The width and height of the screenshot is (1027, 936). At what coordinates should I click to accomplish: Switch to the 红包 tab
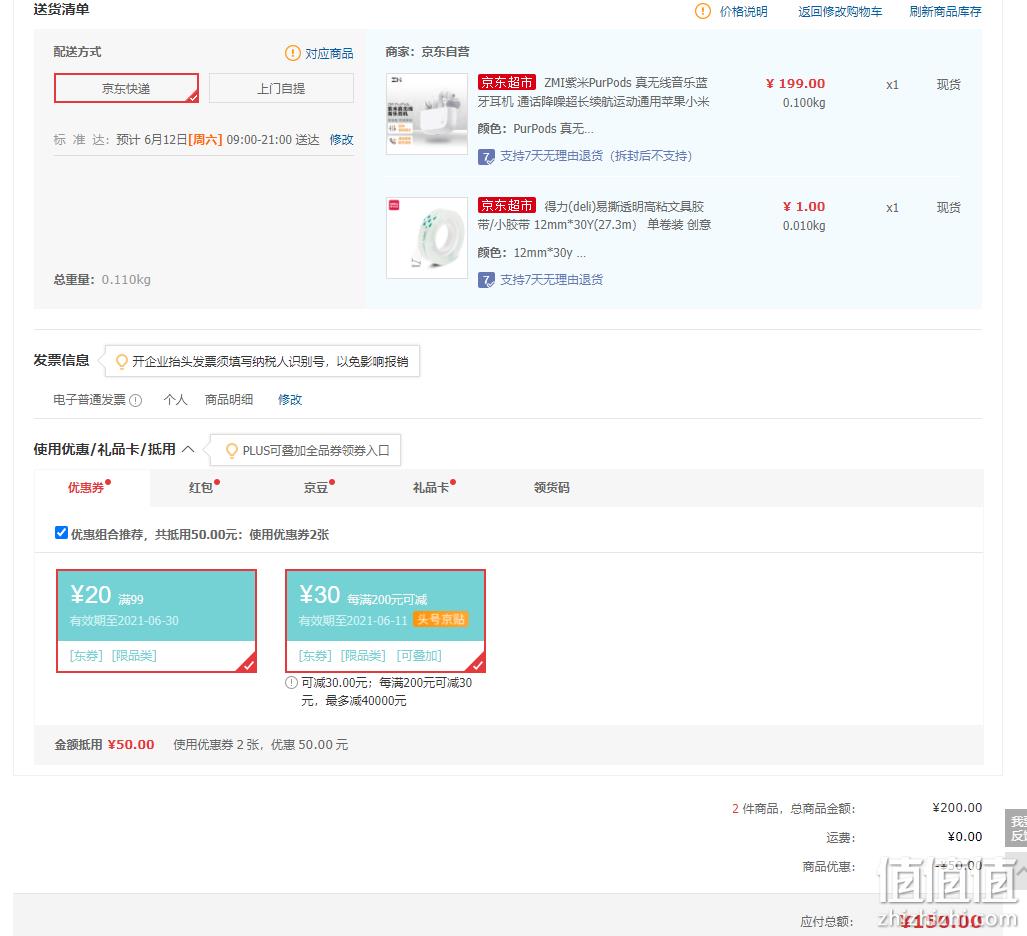coord(201,487)
